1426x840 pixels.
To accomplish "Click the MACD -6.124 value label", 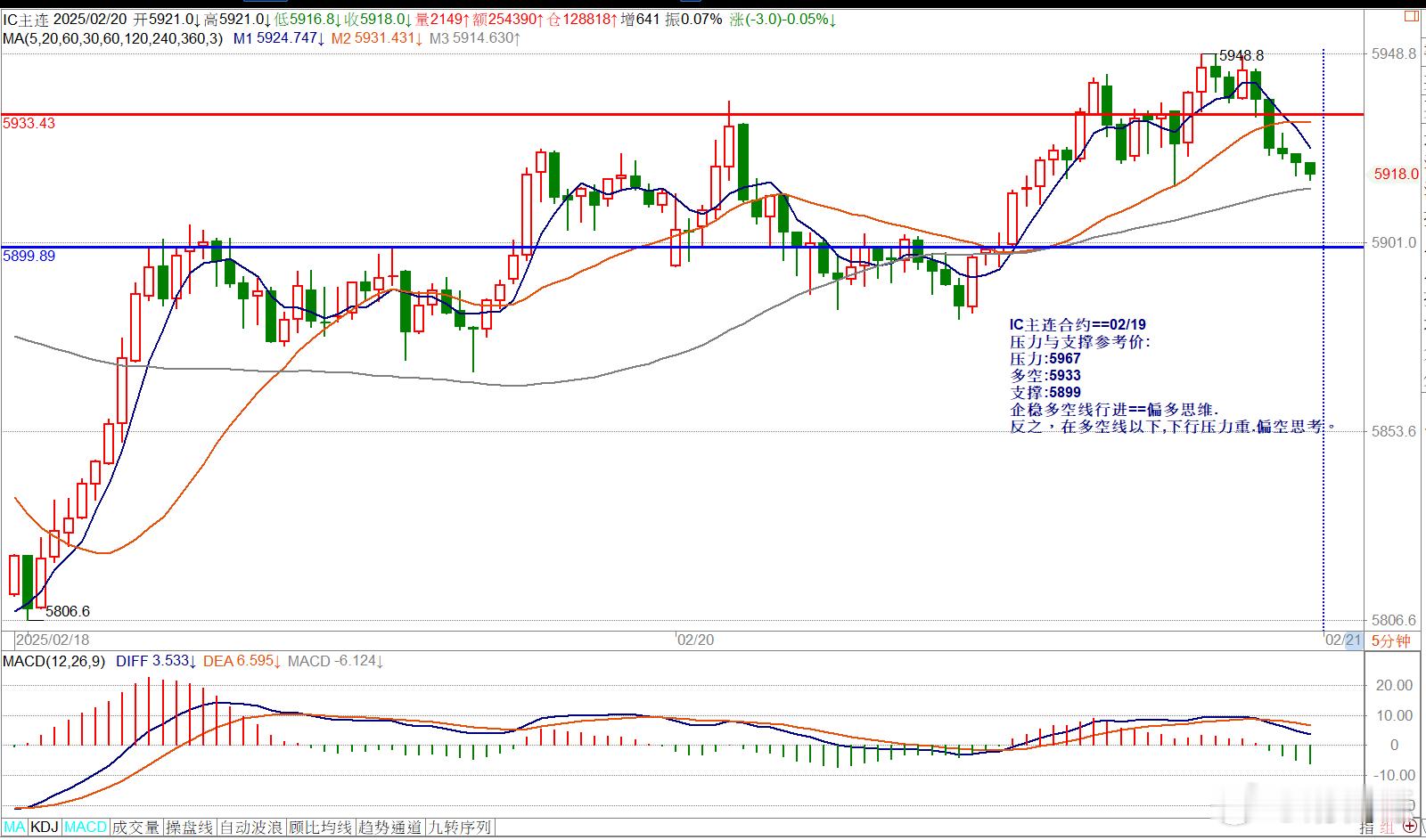I will click(x=335, y=661).
